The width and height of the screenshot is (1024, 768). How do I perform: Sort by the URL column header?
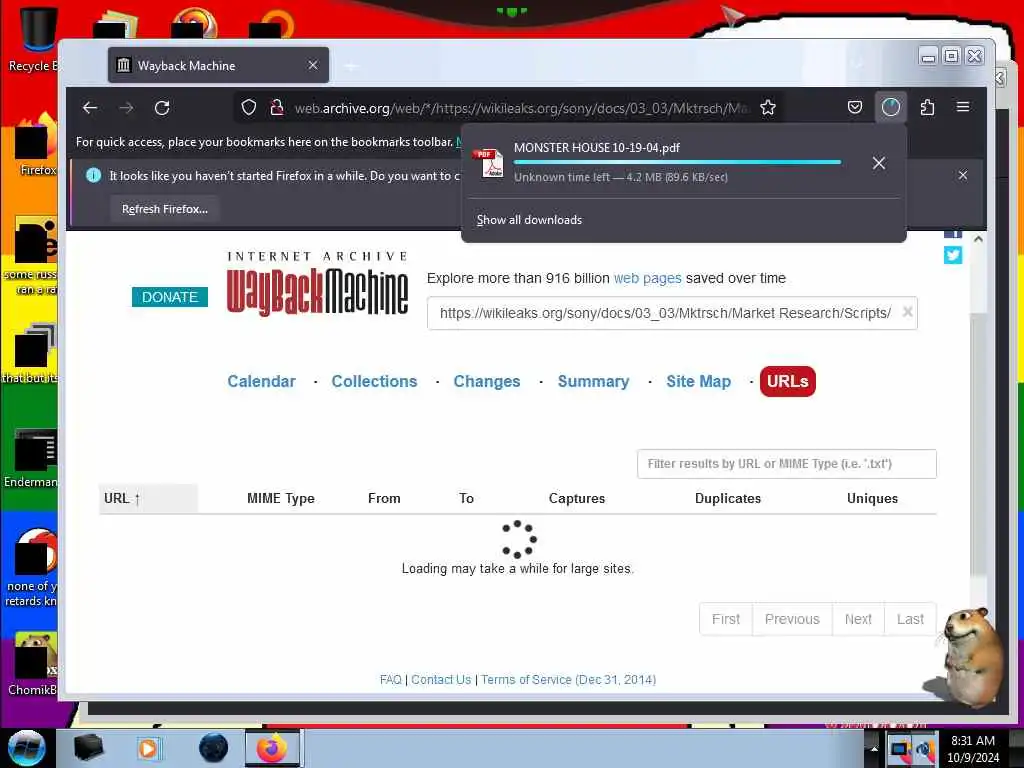[x=148, y=498]
